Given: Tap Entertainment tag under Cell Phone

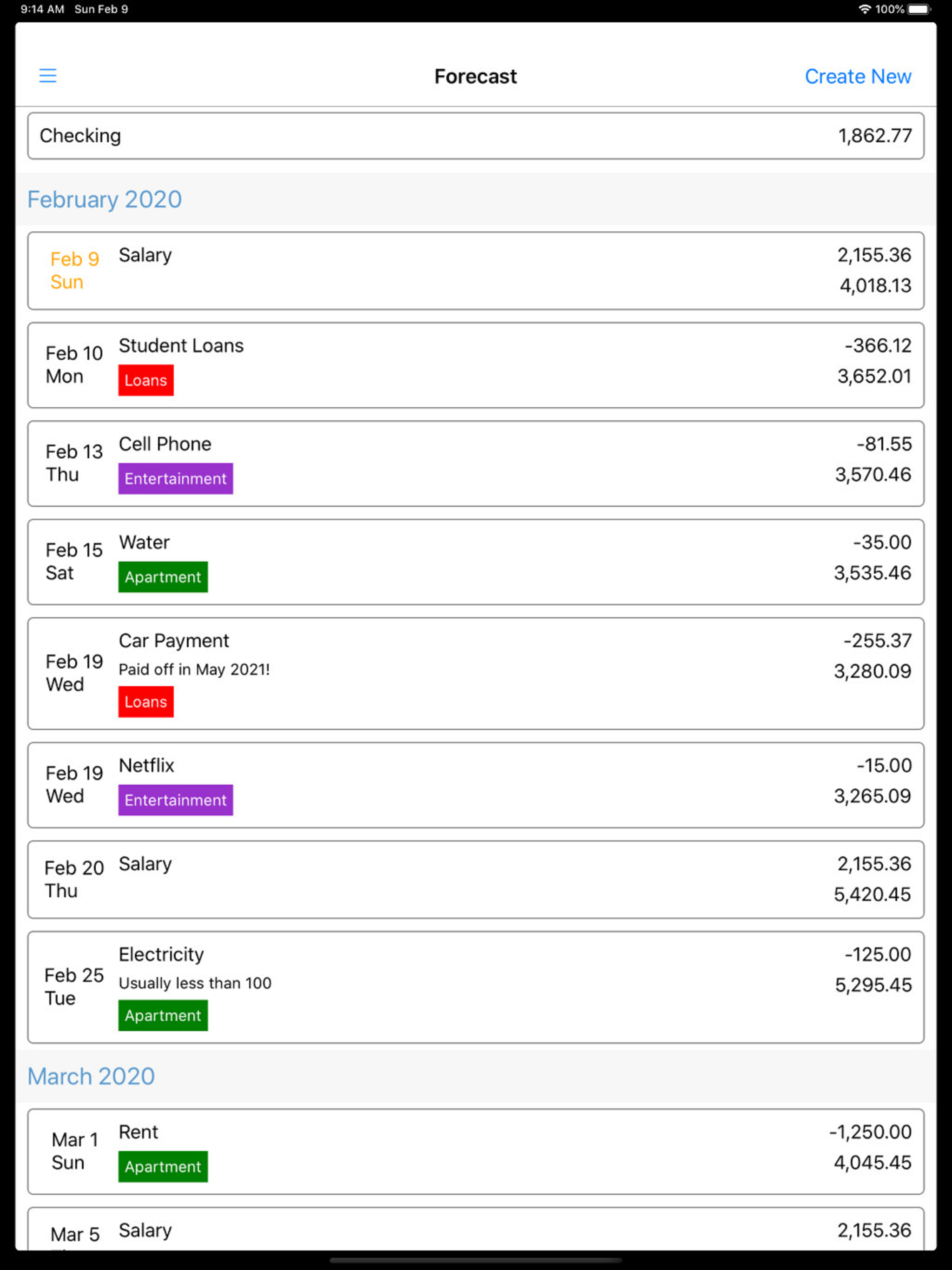Looking at the screenshot, I should pyautogui.click(x=175, y=478).
